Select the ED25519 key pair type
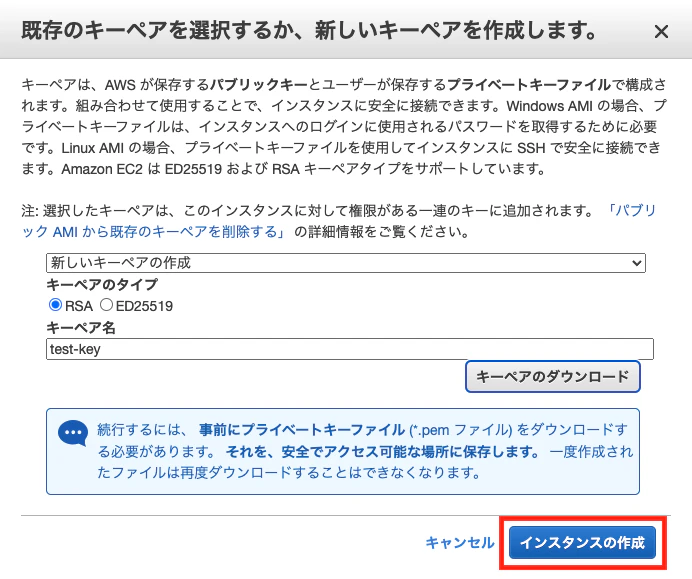 pos(106,305)
